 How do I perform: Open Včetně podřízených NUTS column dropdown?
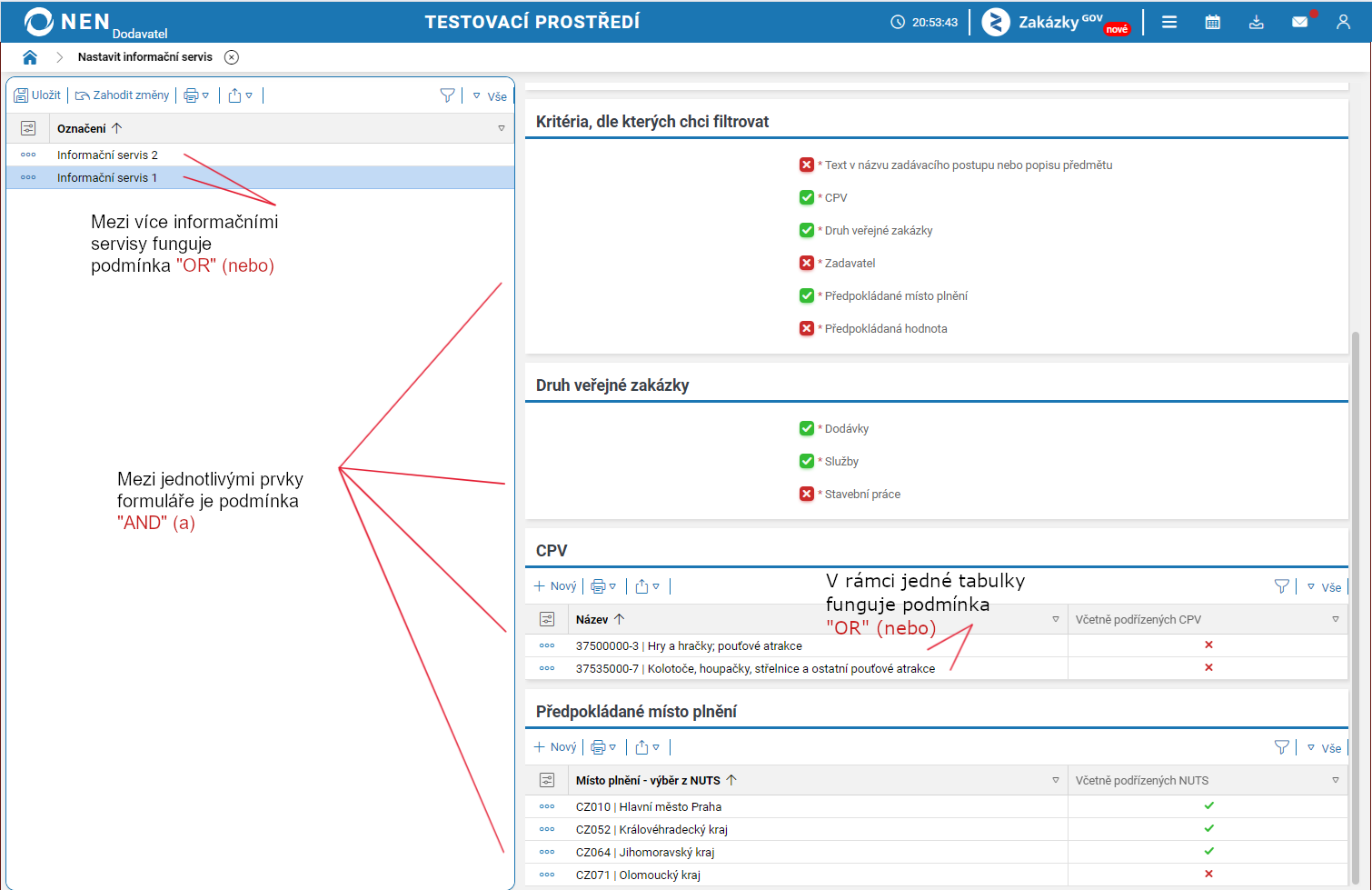click(1336, 780)
